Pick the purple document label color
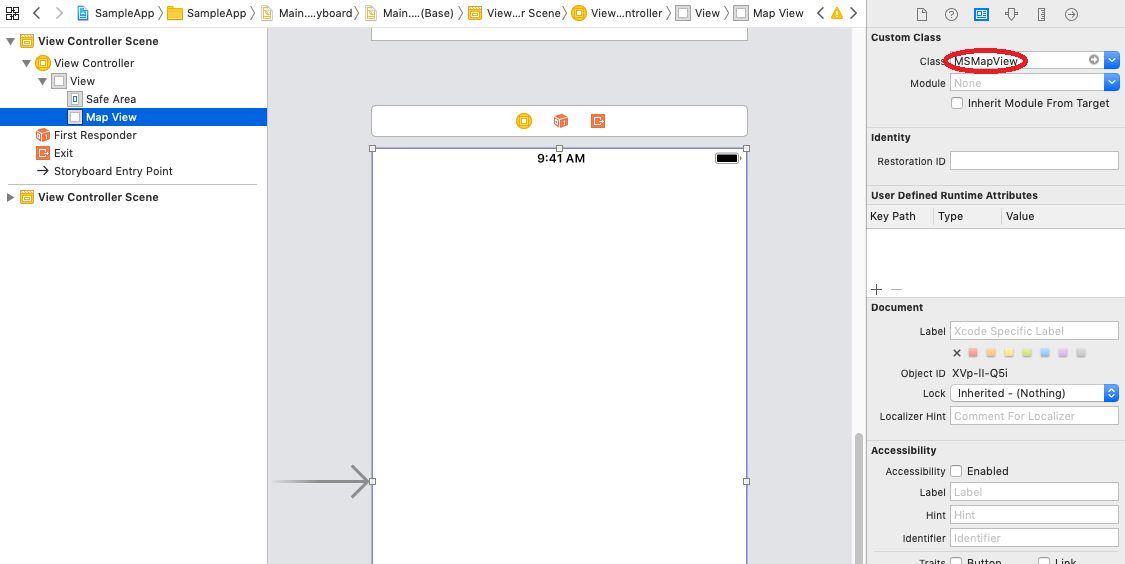Image resolution: width=1125 pixels, height=564 pixels. [x=1063, y=352]
